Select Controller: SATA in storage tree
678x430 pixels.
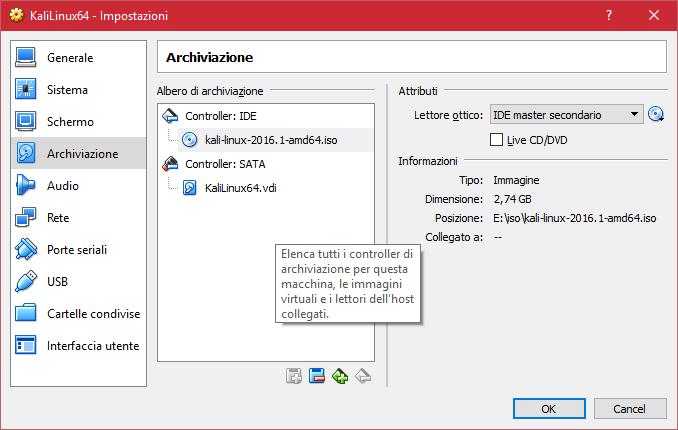coord(225,164)
